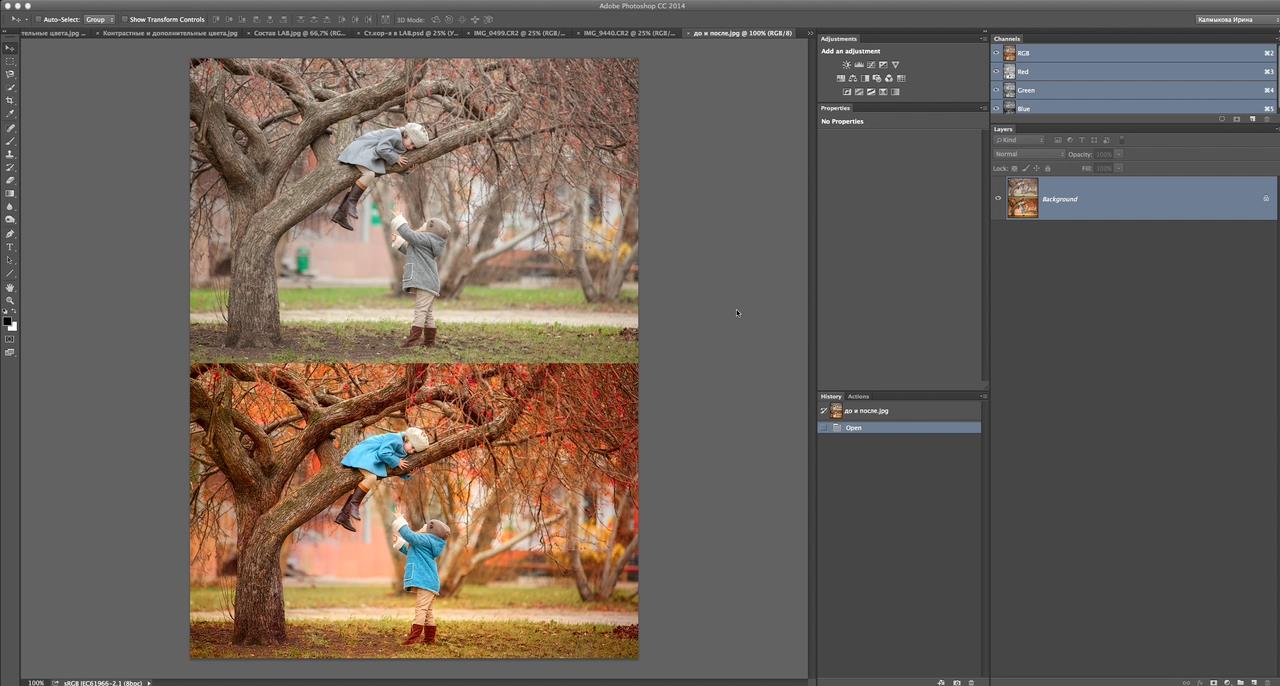The image size is (1280, 686).
Task: Add a Brightness/Contrast adjustment
Action: click(x=846, y=65)
